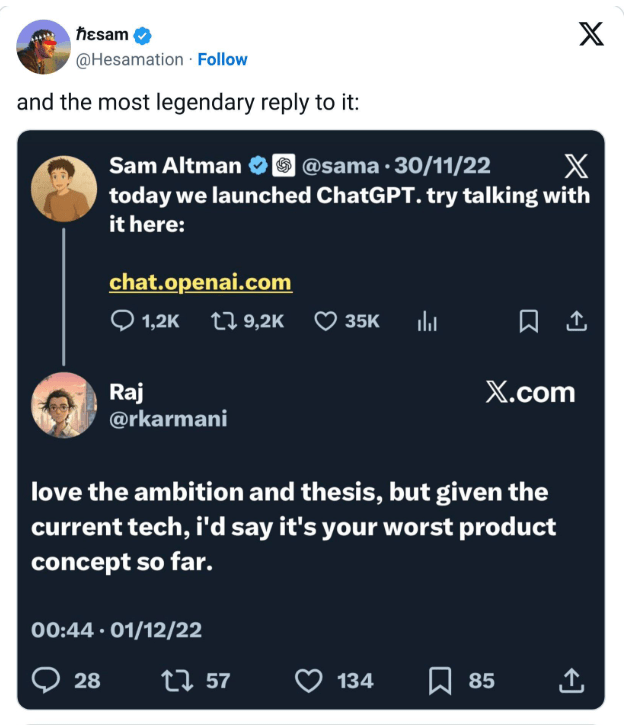Like Sam Altman's tweet with 35K hearts
The image size is (625, 725).
tap(326, 321)
